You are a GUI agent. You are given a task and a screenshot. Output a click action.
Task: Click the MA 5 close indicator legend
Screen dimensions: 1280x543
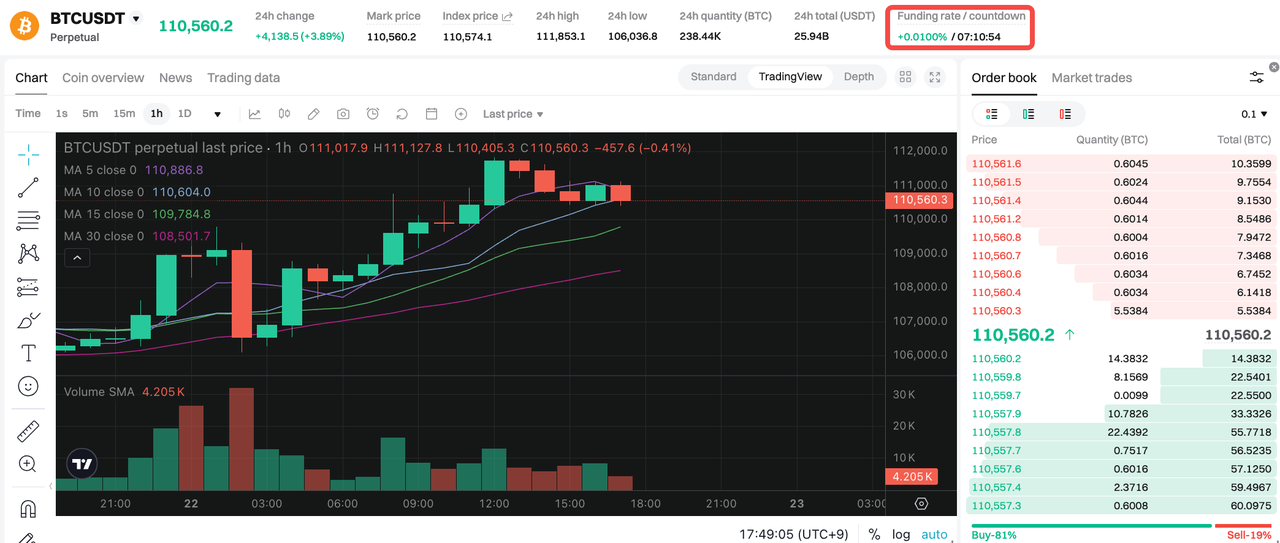[133, 170]
